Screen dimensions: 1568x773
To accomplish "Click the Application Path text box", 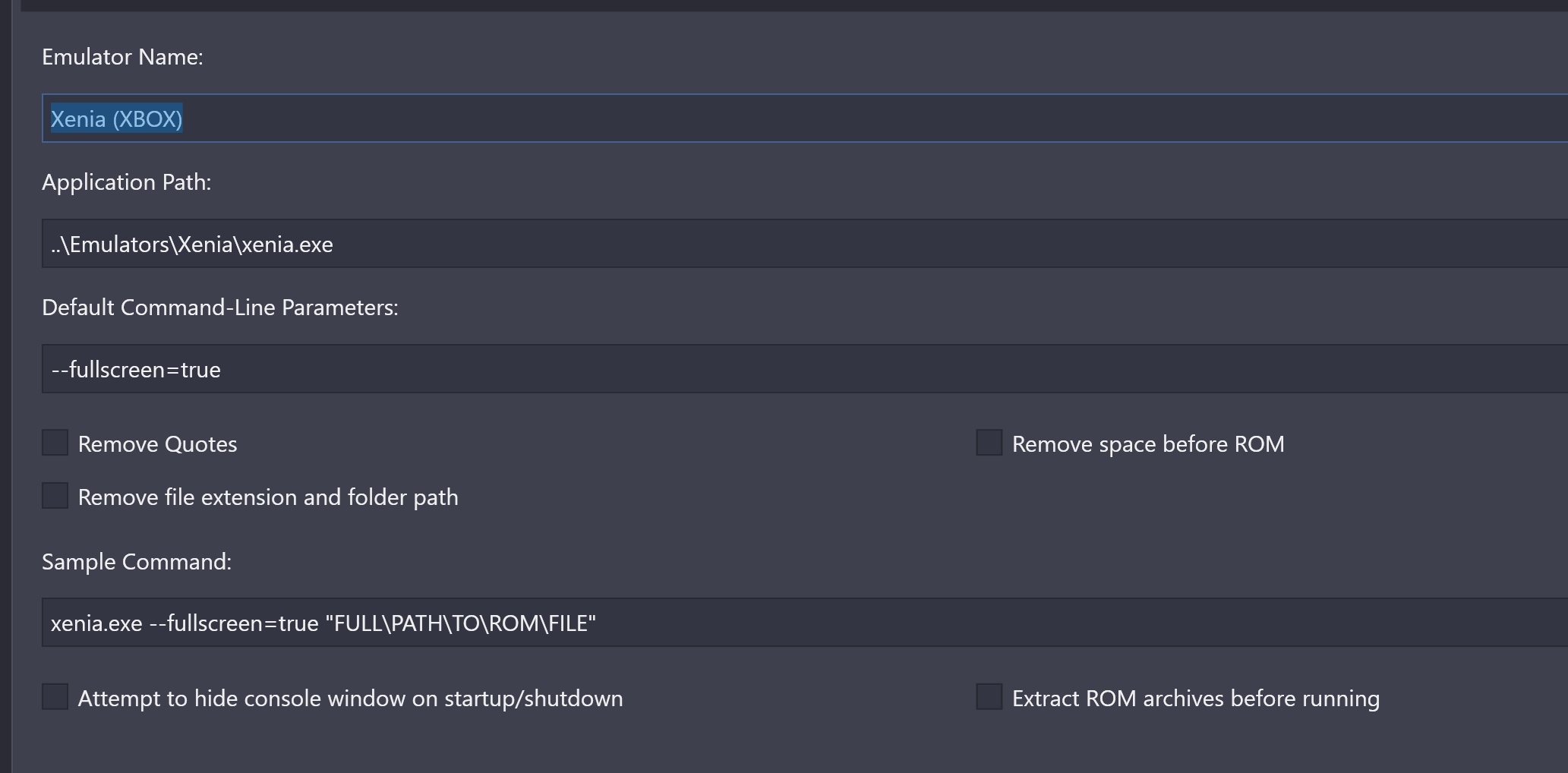I will coord(805,244).
